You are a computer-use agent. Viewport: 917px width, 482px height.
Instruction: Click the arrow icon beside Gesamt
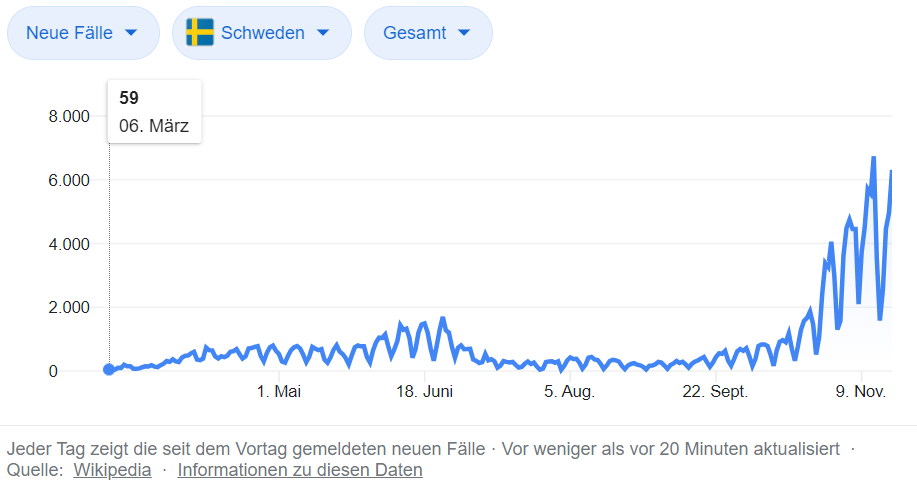[x=463, y=33]
